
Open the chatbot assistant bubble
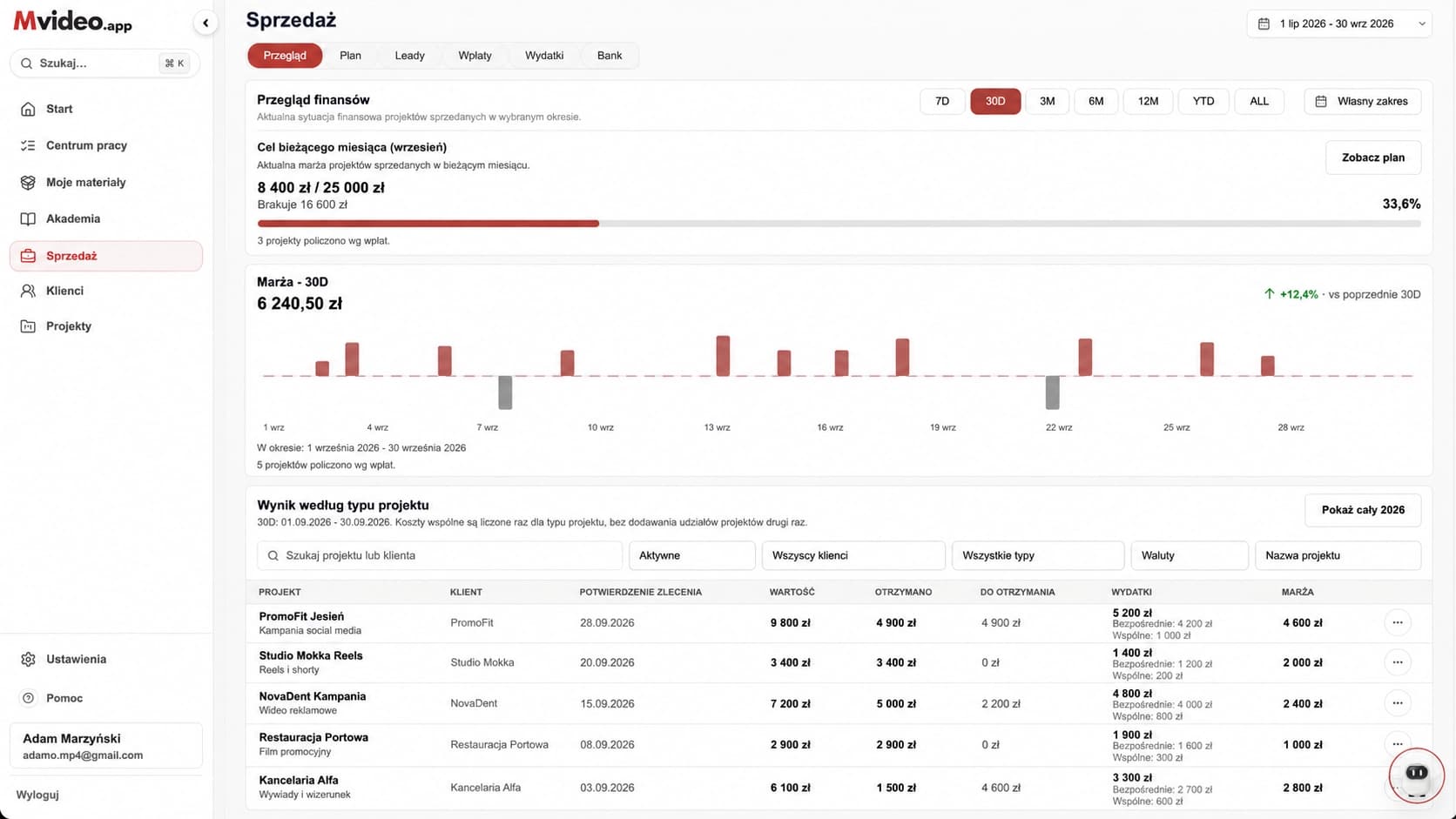(x=1417, y=775)
